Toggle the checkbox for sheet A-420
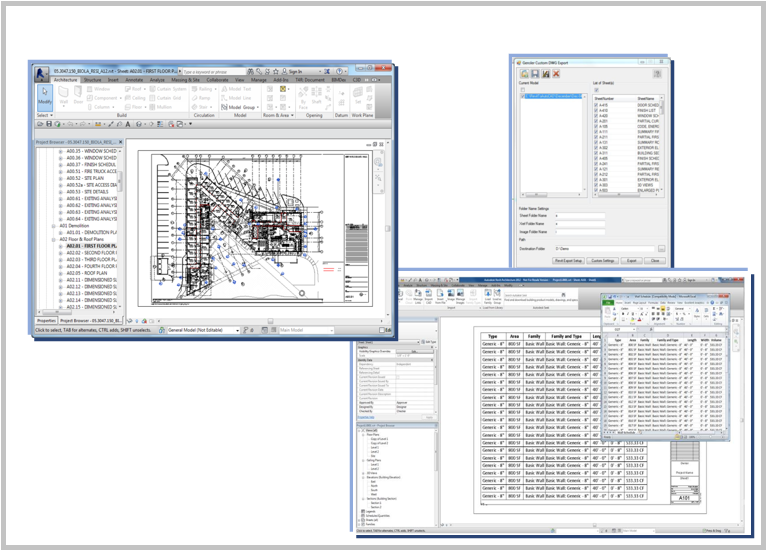Image resolution: width=767 pixels, height=551 pixels. coord(596,116)
